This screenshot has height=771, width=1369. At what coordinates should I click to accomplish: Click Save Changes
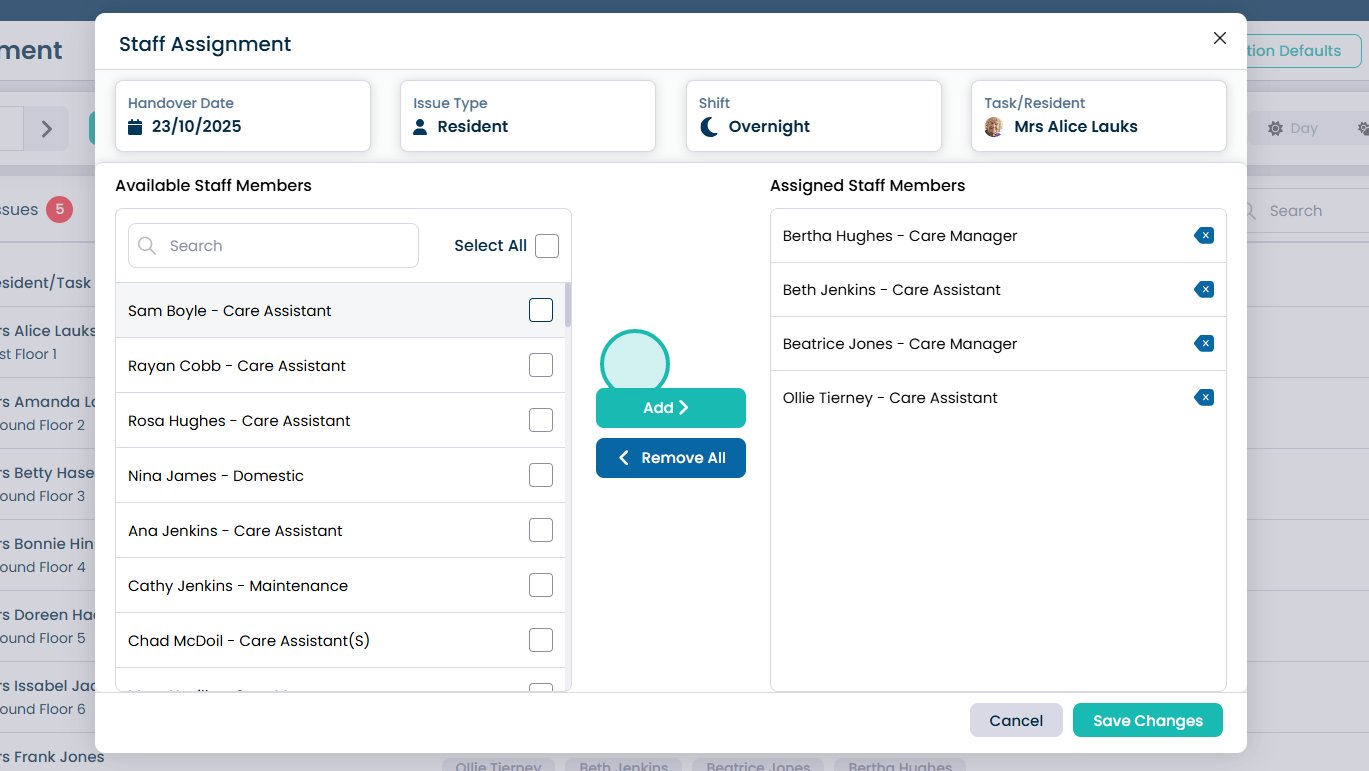pyautogui.click(x=1147, y=721)
